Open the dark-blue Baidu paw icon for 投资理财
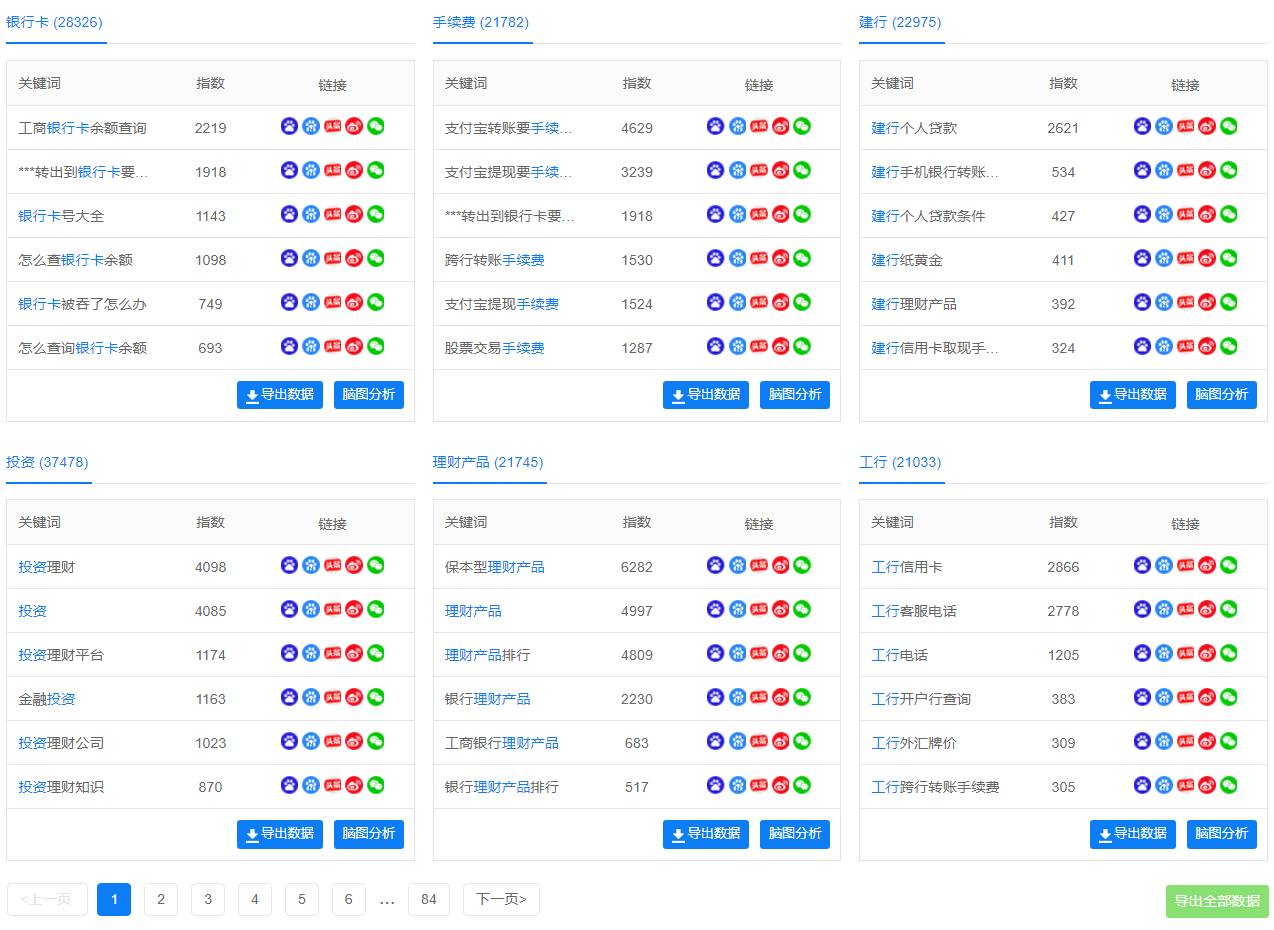 (x=289, y=565)
